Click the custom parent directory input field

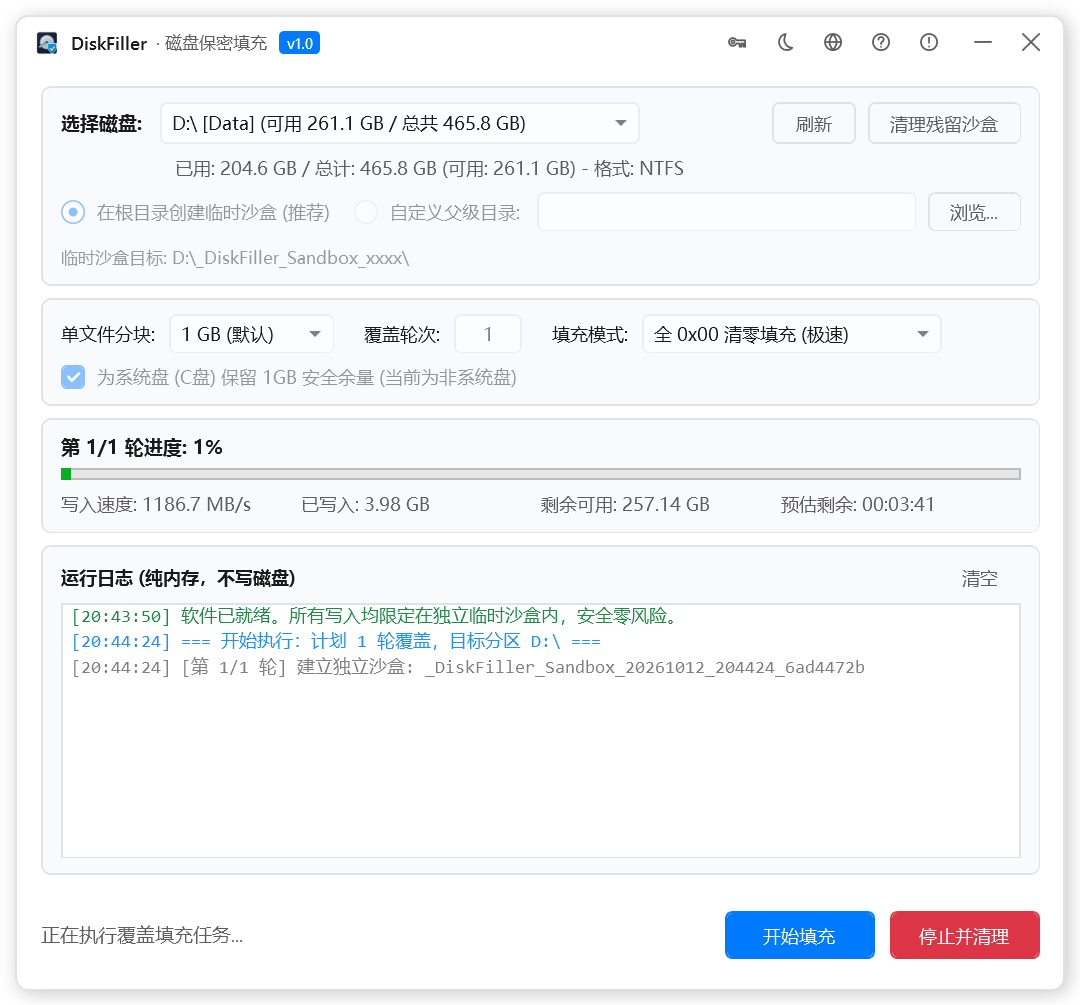pyautogui.click(x=726, y=212)
